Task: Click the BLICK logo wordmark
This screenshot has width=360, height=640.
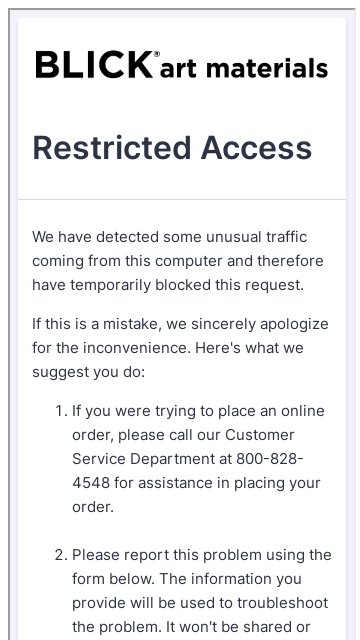Action: coord(94,64)
